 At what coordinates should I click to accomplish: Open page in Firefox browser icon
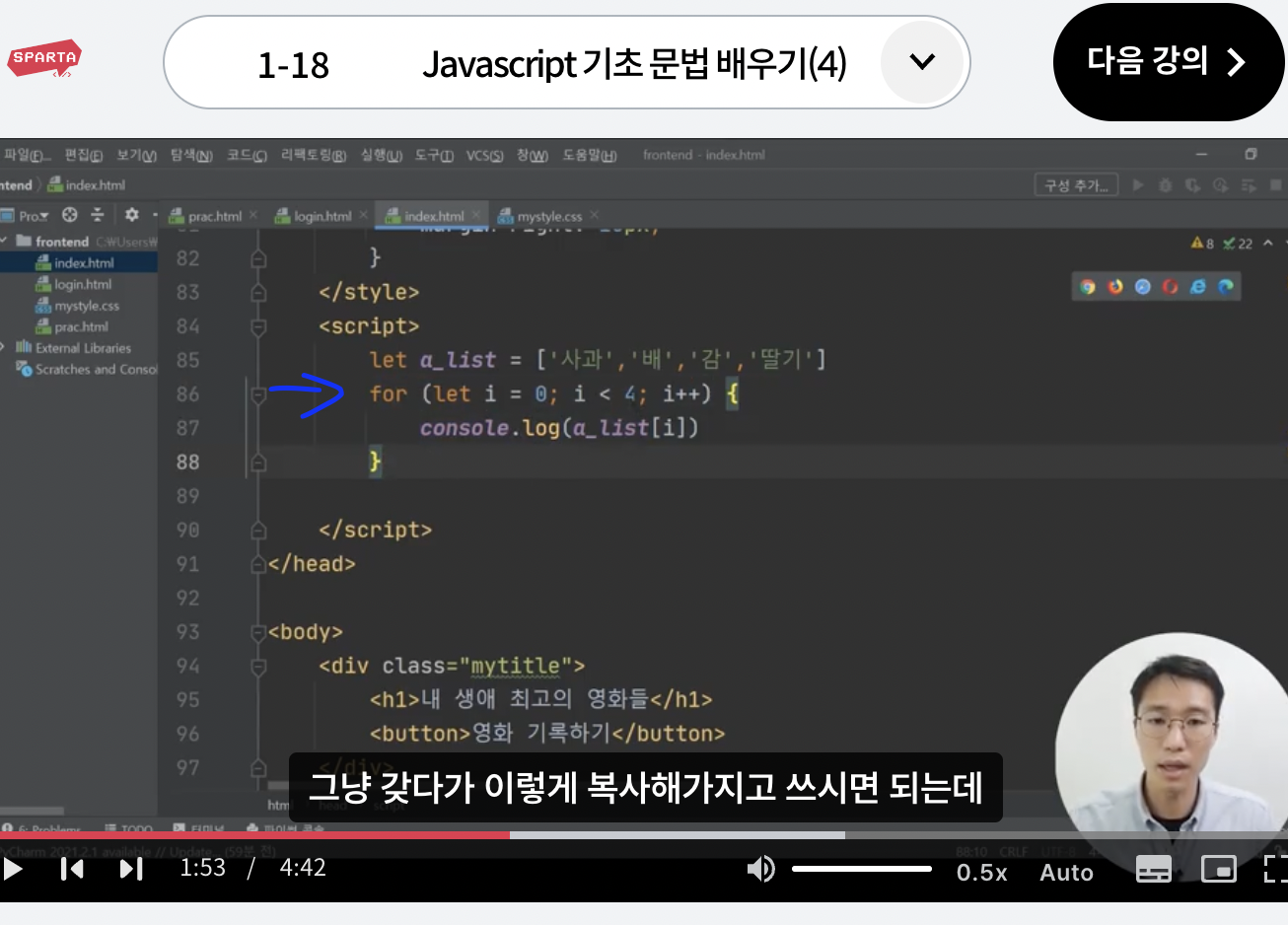click(1115, 287)
